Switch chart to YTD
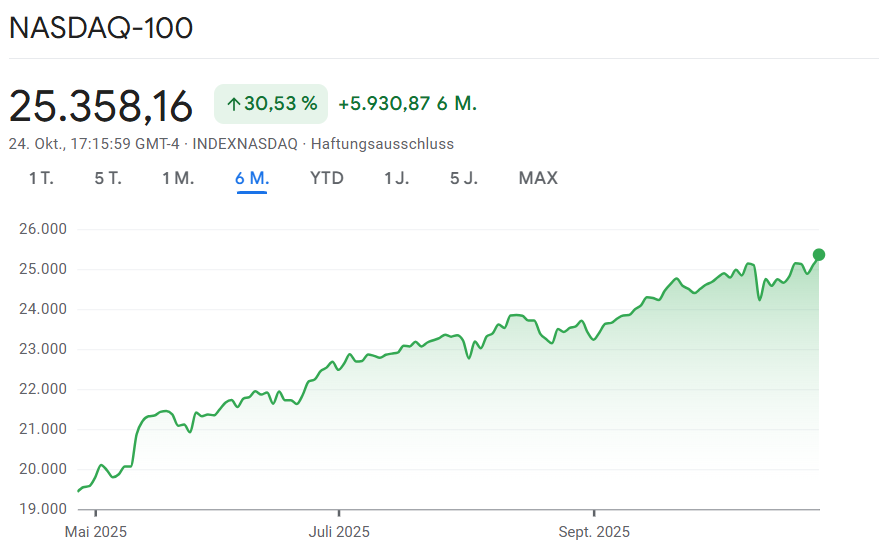Screen dimensions: 879x550 [x=327, y=178]
